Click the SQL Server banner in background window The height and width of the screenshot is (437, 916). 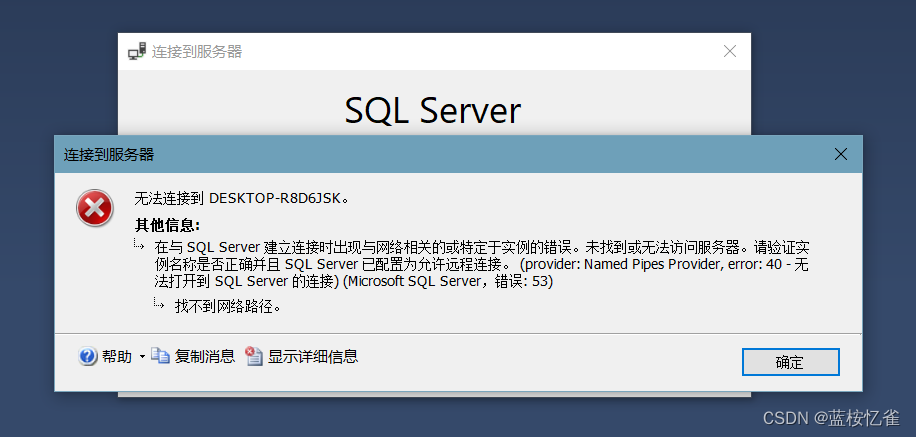coord(432,110)
